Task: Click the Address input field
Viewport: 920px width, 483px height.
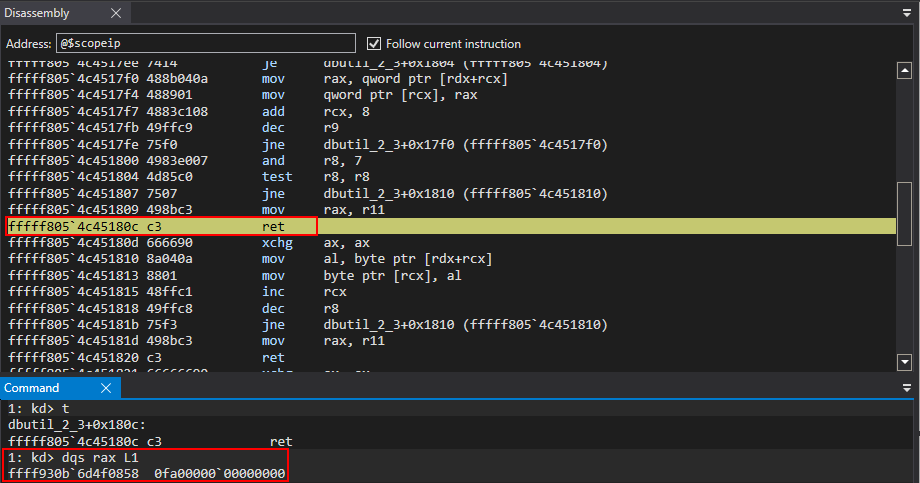Action: (206, 44)
